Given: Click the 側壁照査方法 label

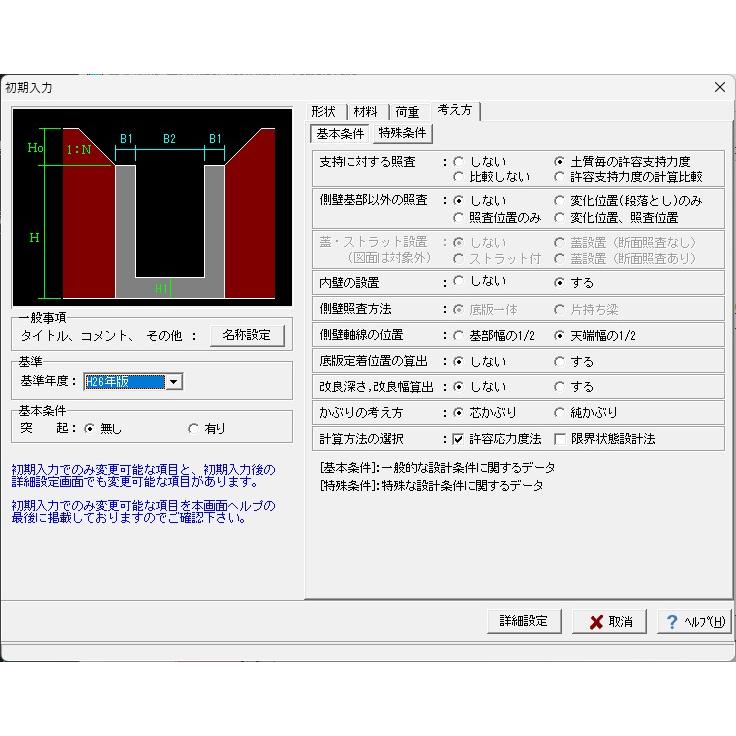Looking at the screenshot, I should (x=355, y=309).
